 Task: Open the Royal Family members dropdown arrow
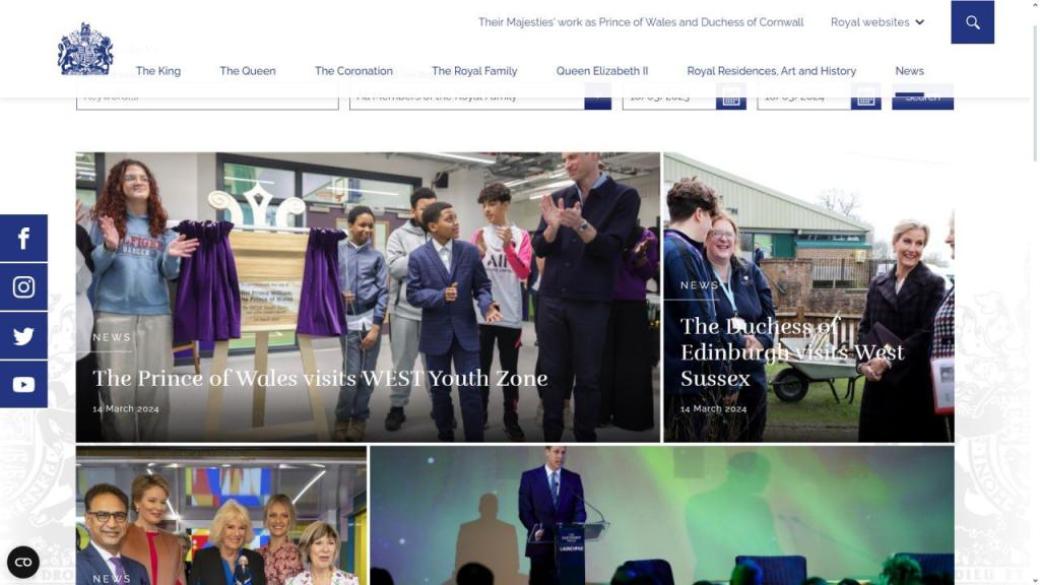tap(598, 100)
